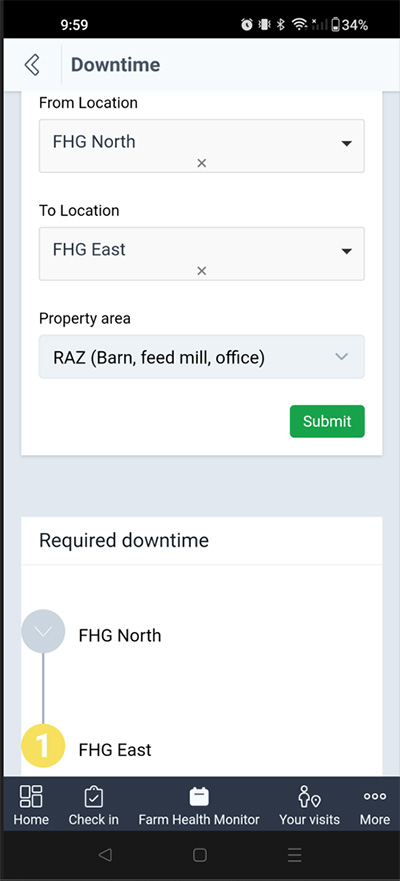400x881 pixels.
Task: Tap the back chevron beside Downtime
Action: [32, 65]
